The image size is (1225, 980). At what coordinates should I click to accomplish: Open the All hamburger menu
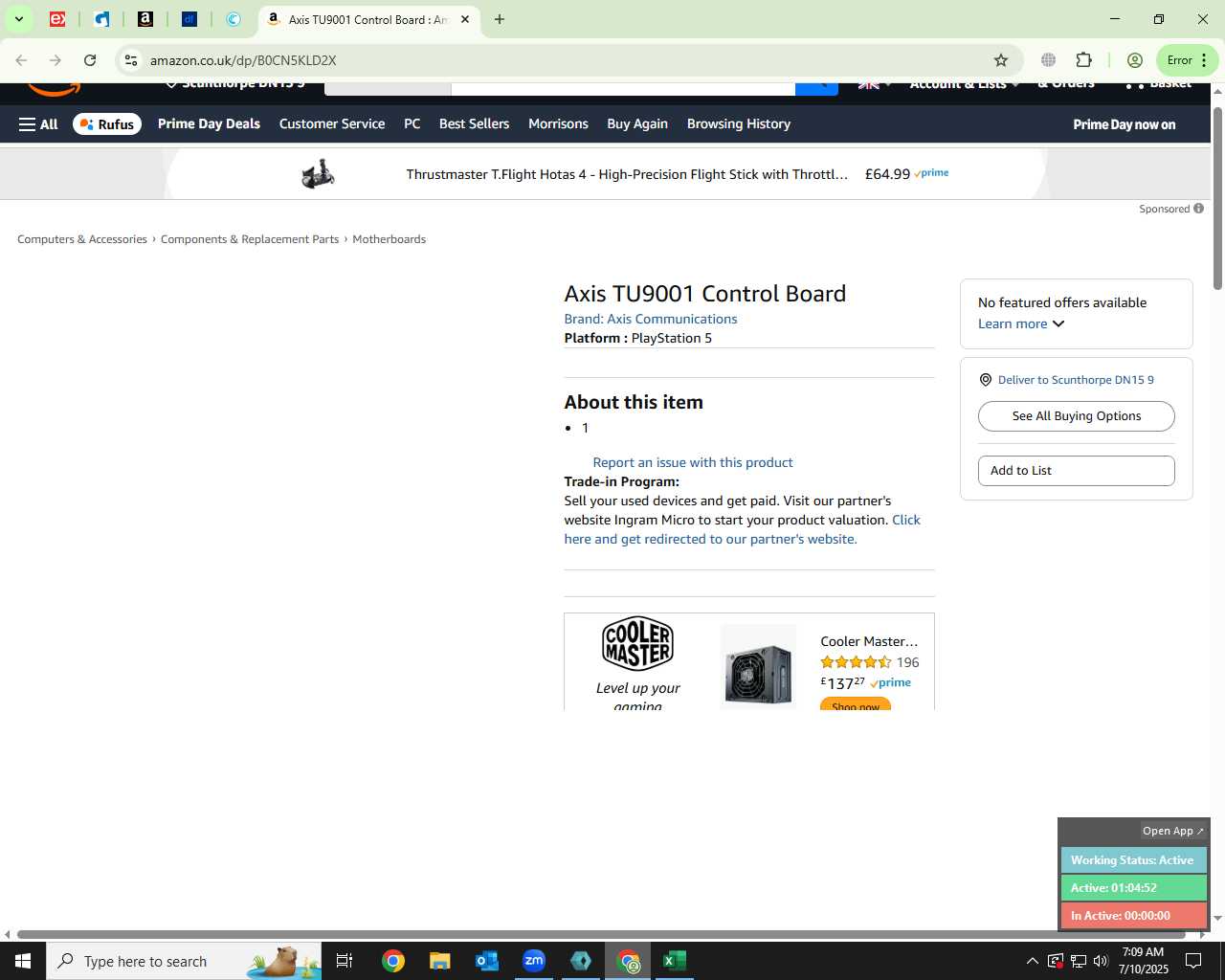coord(38,124)
